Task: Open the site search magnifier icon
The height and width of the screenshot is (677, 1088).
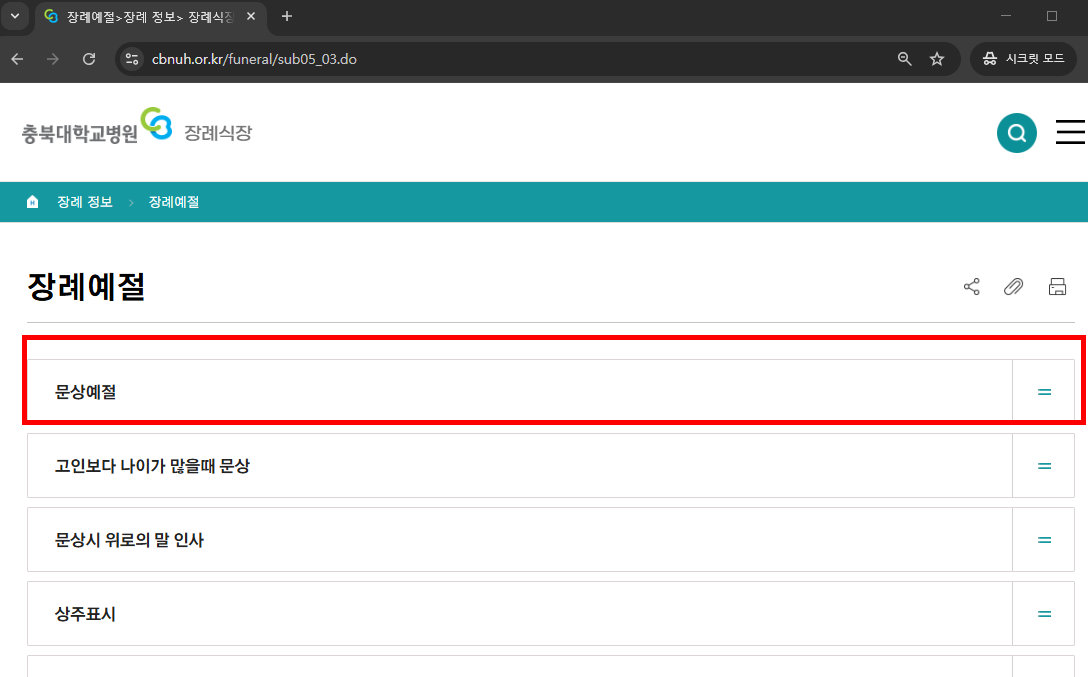Action: coord(1017,132)
